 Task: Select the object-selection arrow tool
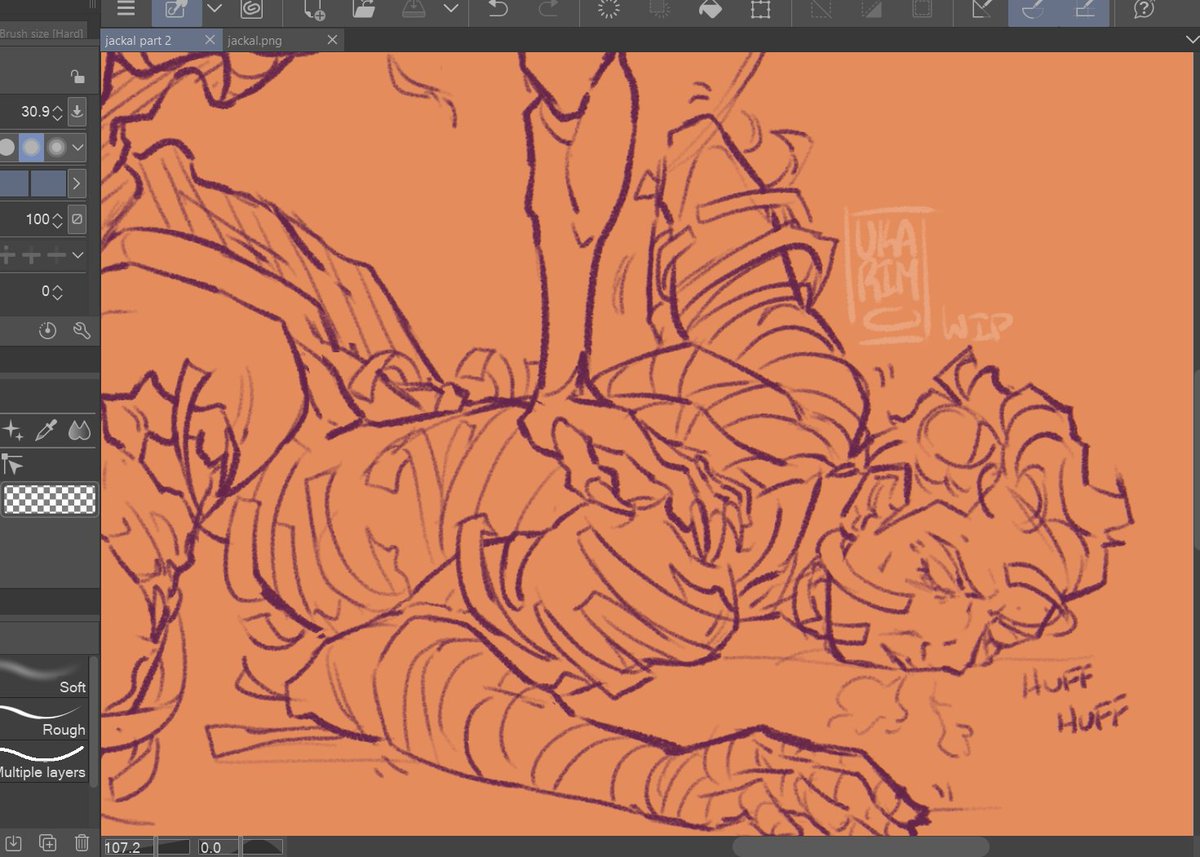tap(12, 463)
